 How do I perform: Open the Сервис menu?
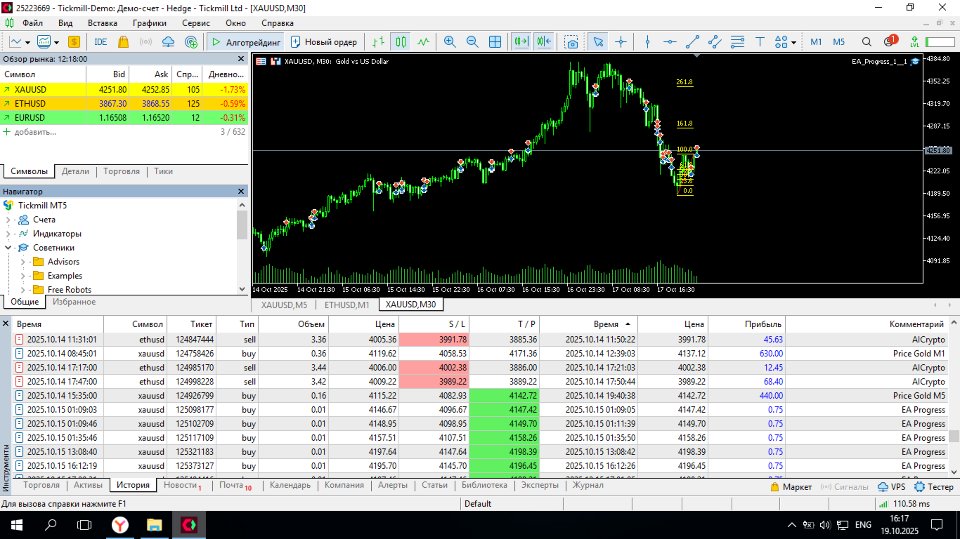pos(196,23)
